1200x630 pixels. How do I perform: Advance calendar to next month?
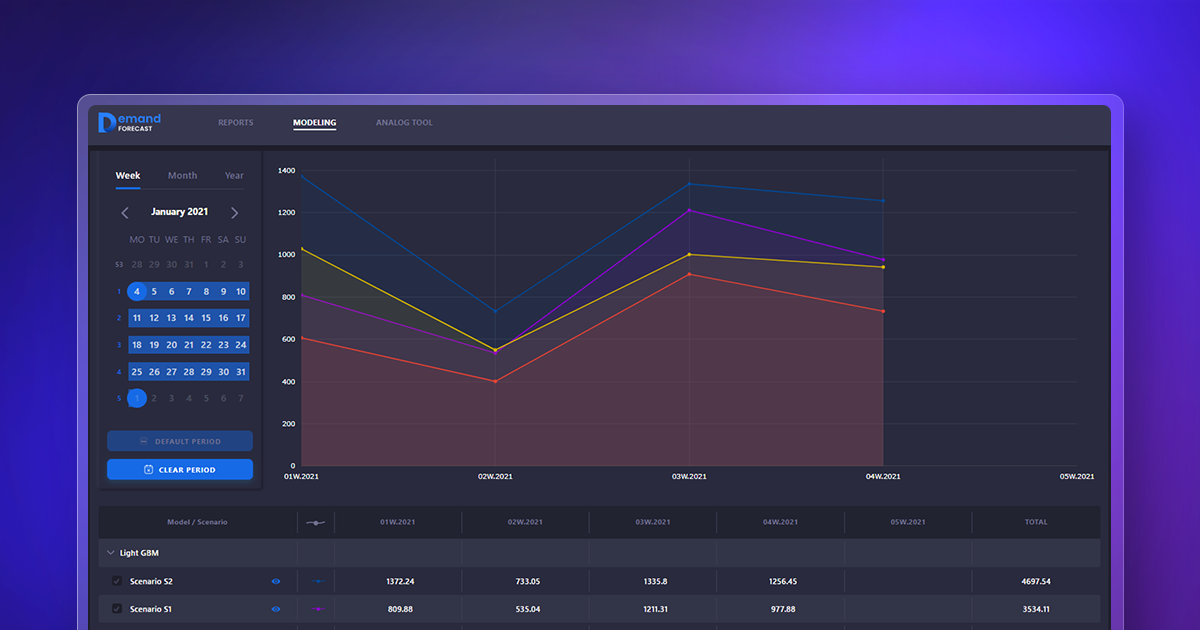[235, 213]
